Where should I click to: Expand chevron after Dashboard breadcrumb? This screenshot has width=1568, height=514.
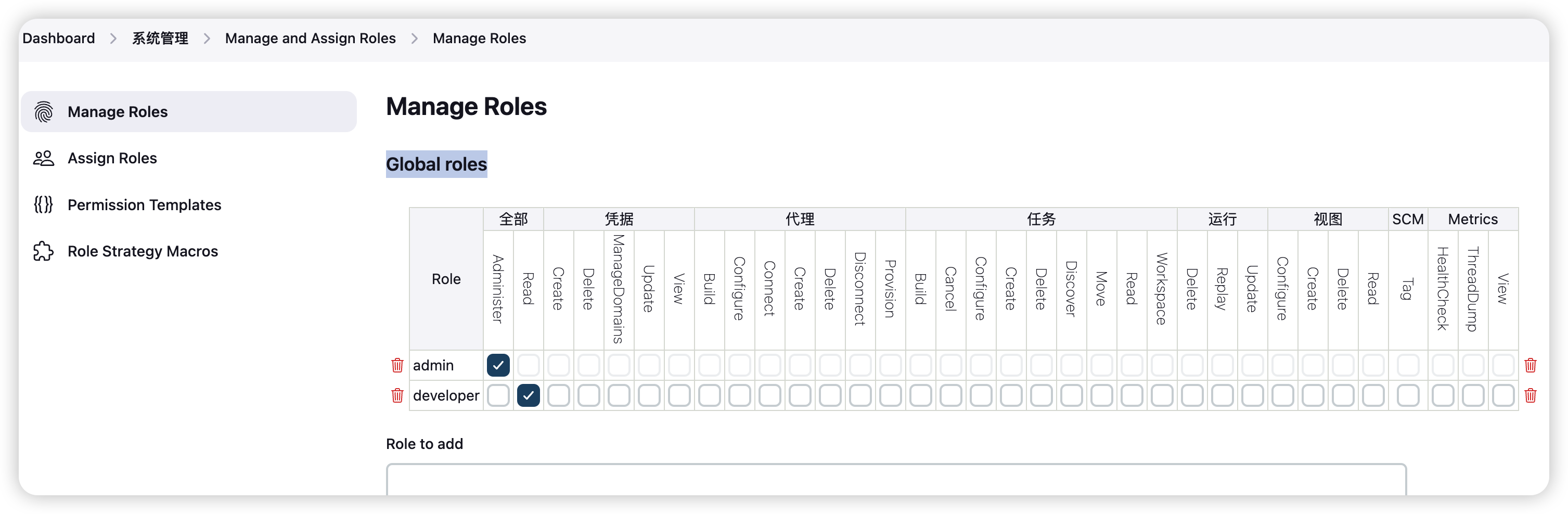(113, 38)
